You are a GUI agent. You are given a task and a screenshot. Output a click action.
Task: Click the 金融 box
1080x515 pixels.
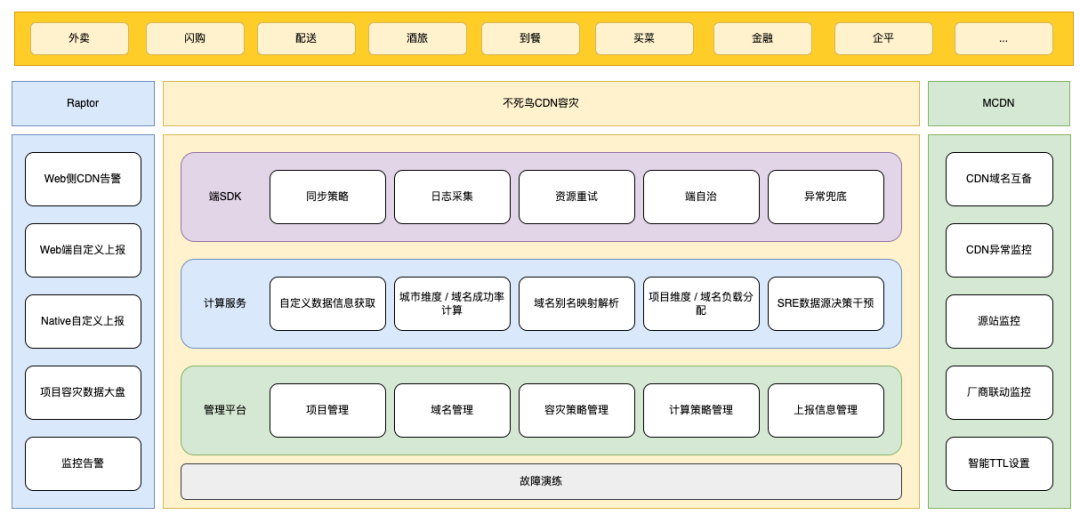pos(762,38)
